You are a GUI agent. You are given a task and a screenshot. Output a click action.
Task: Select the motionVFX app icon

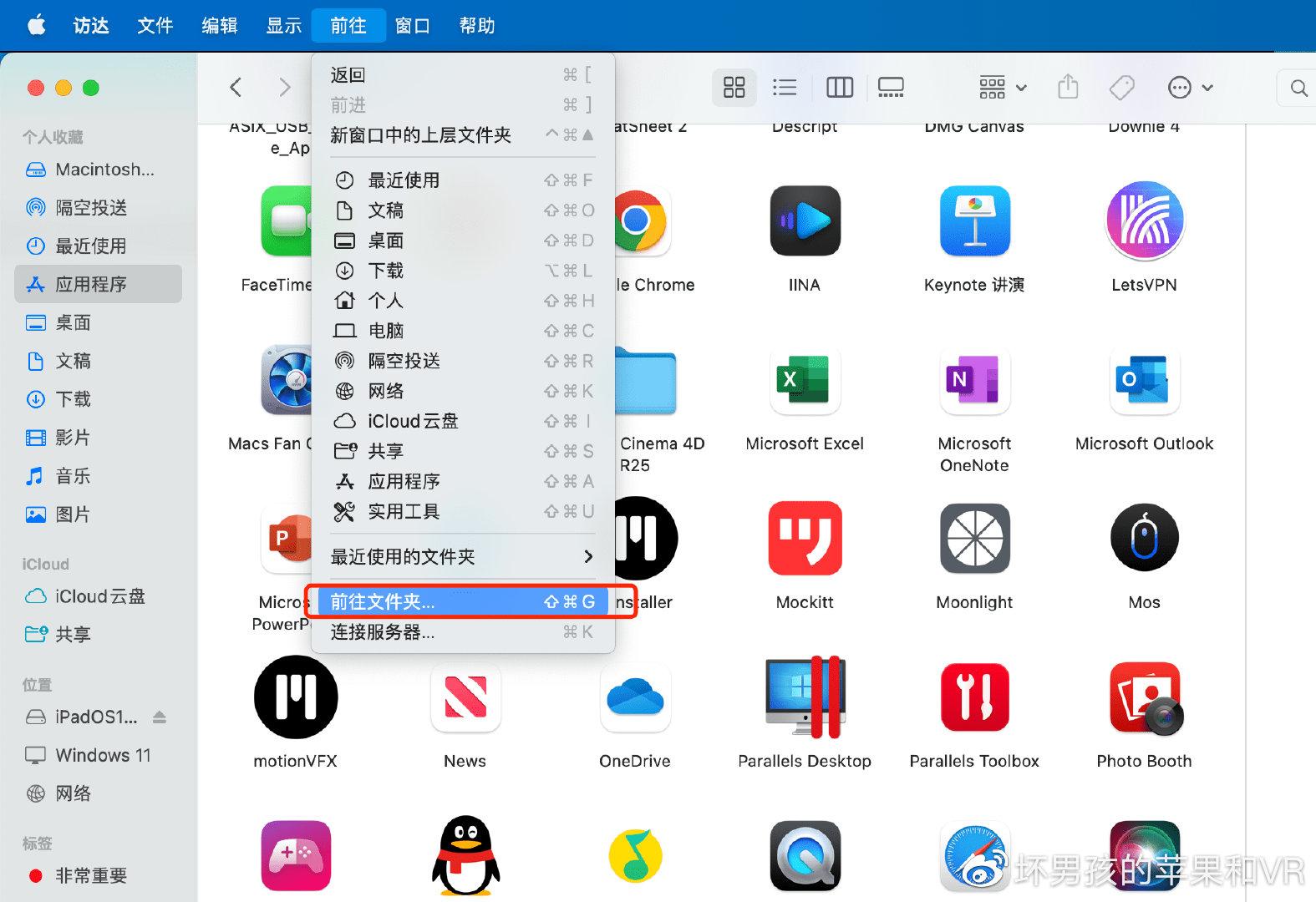tap(296, 697)
